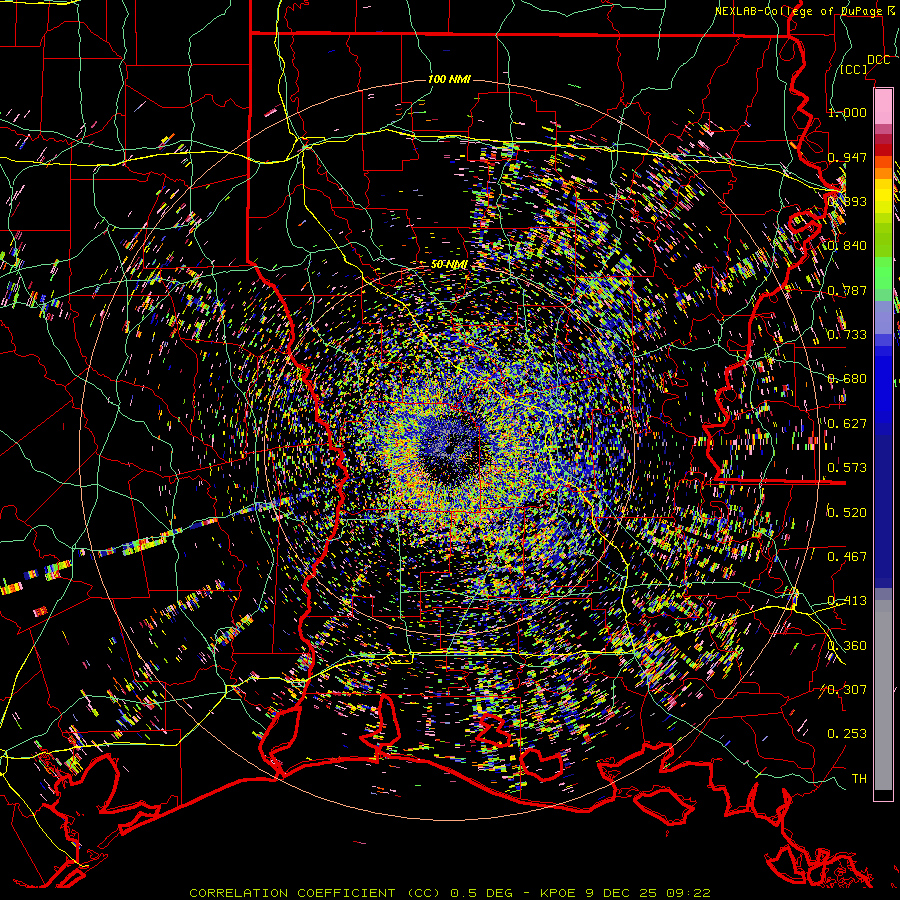The height and width of the screenshot is (900, 900).
Task: Select the 0.413 legend value
Action: [847, 601]
